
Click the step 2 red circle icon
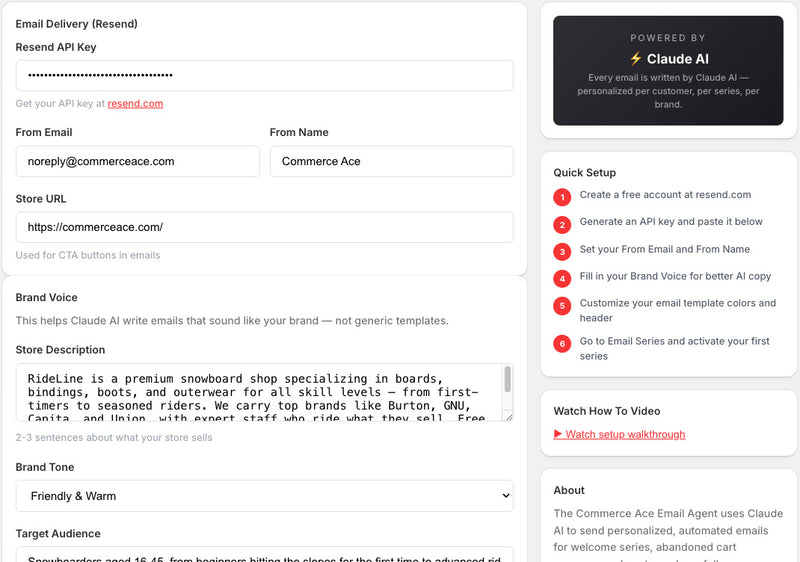562,224
